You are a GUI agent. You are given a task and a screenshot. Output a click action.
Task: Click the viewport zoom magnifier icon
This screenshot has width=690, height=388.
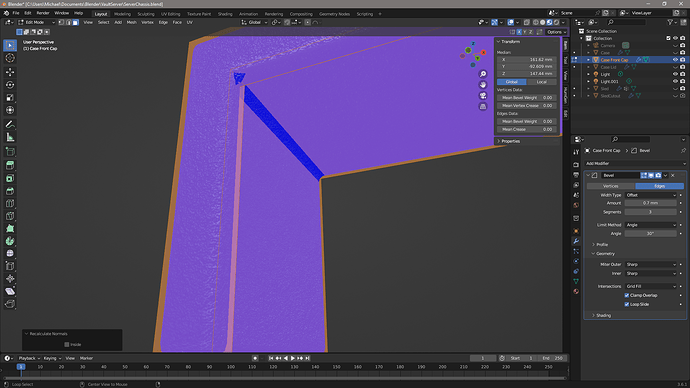click(x=483, y=74)
